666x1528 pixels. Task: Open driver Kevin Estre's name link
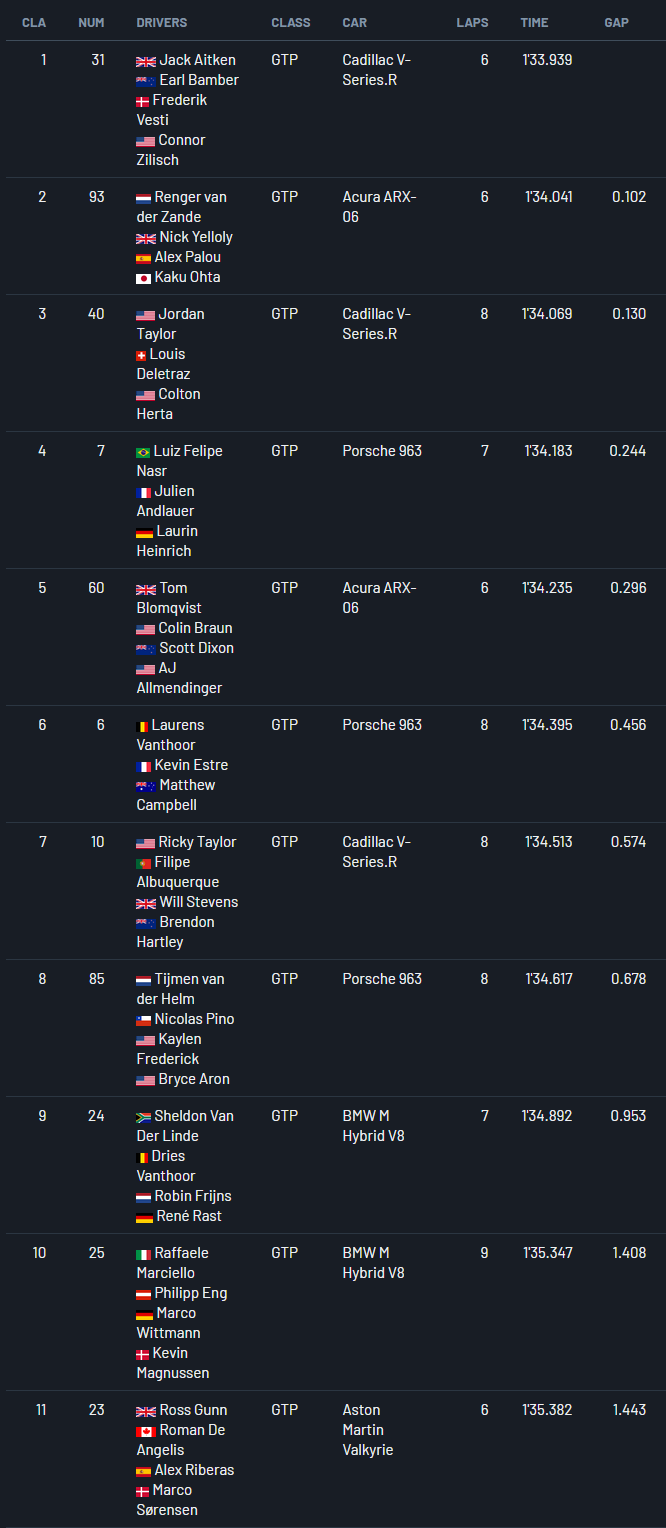point(191,765)
